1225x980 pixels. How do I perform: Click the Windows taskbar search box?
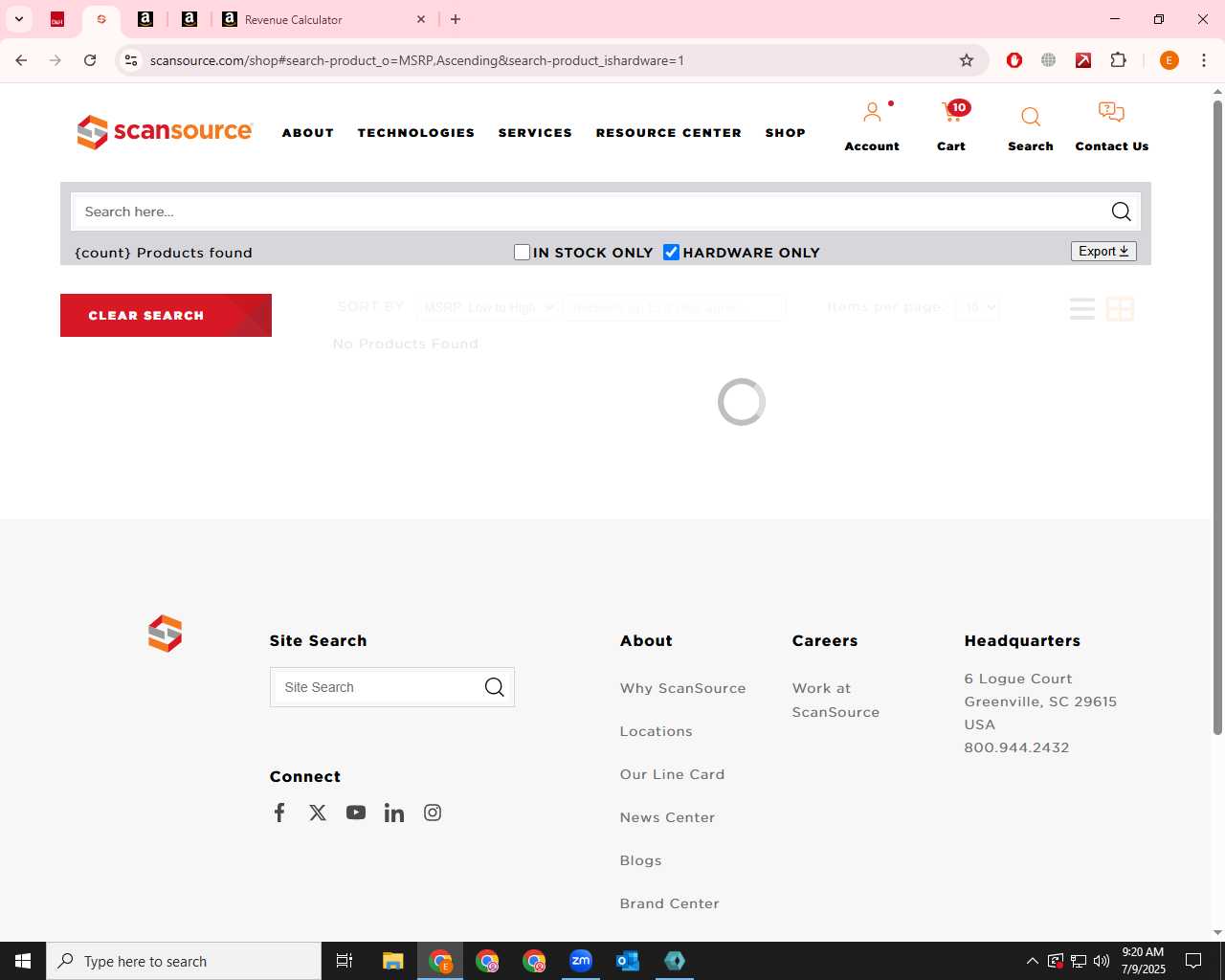[184, 961]
